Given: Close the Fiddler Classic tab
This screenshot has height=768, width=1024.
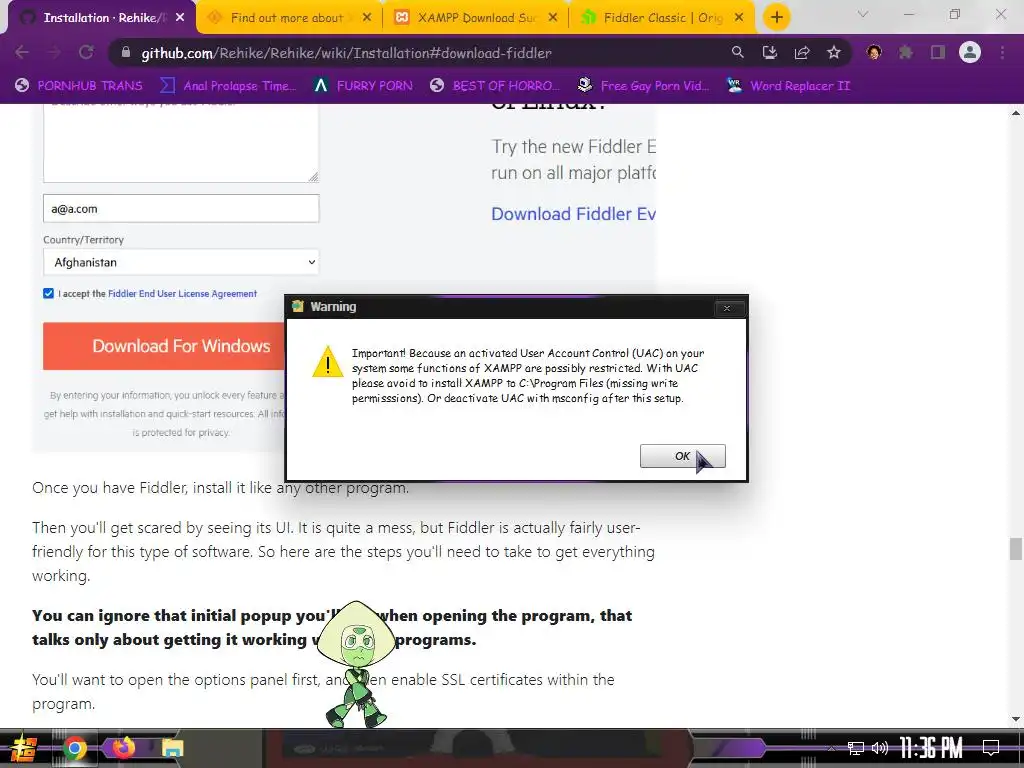Looking at the screenshot, I should pyautogui.click(x=739, y=18).
